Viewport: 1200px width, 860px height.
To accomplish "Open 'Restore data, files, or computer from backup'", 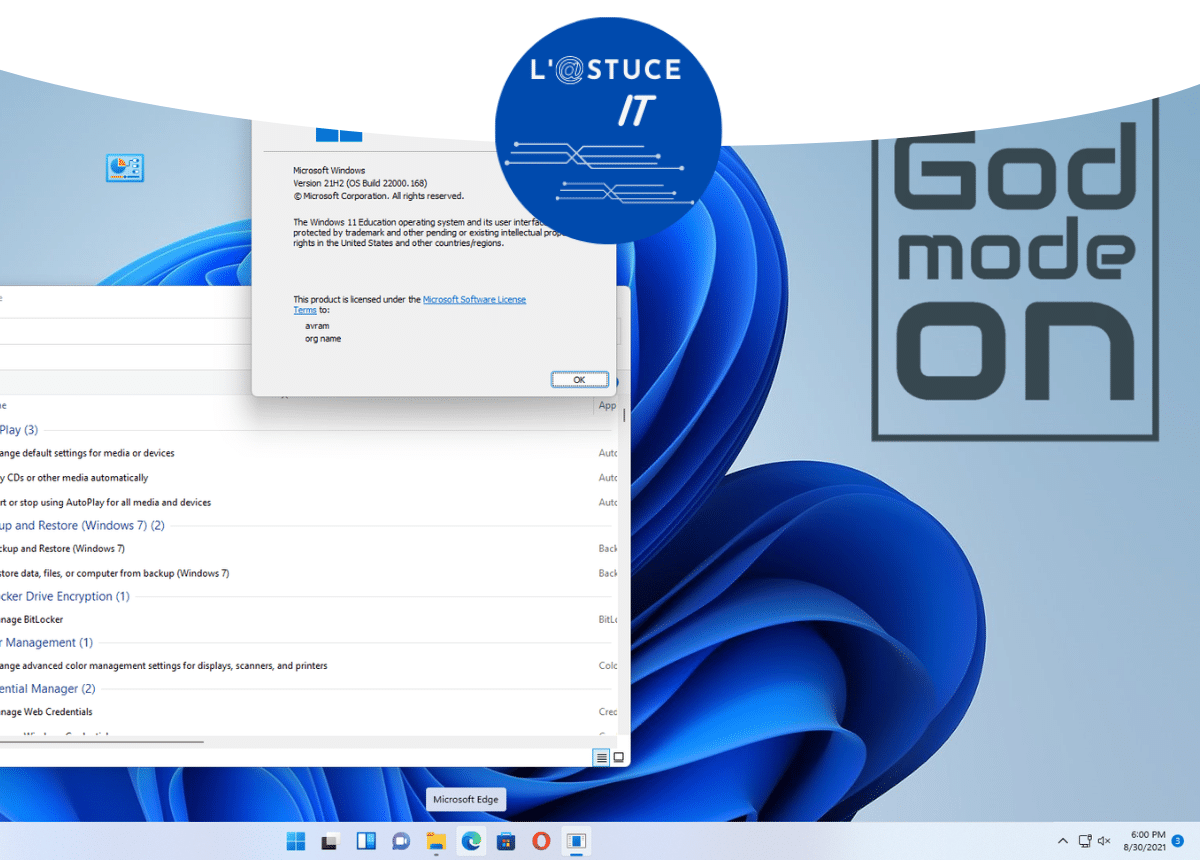I will pyautogui.click(x=115, y=573).
